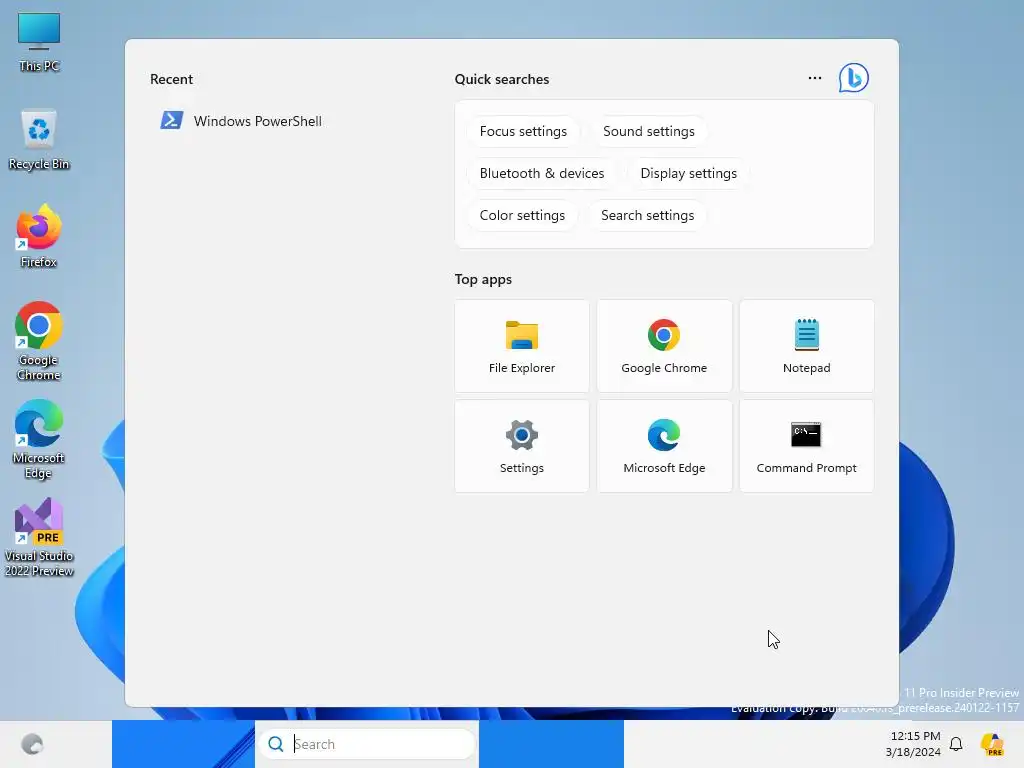Open Bing Chat icon in search panel

click(854, 78)
